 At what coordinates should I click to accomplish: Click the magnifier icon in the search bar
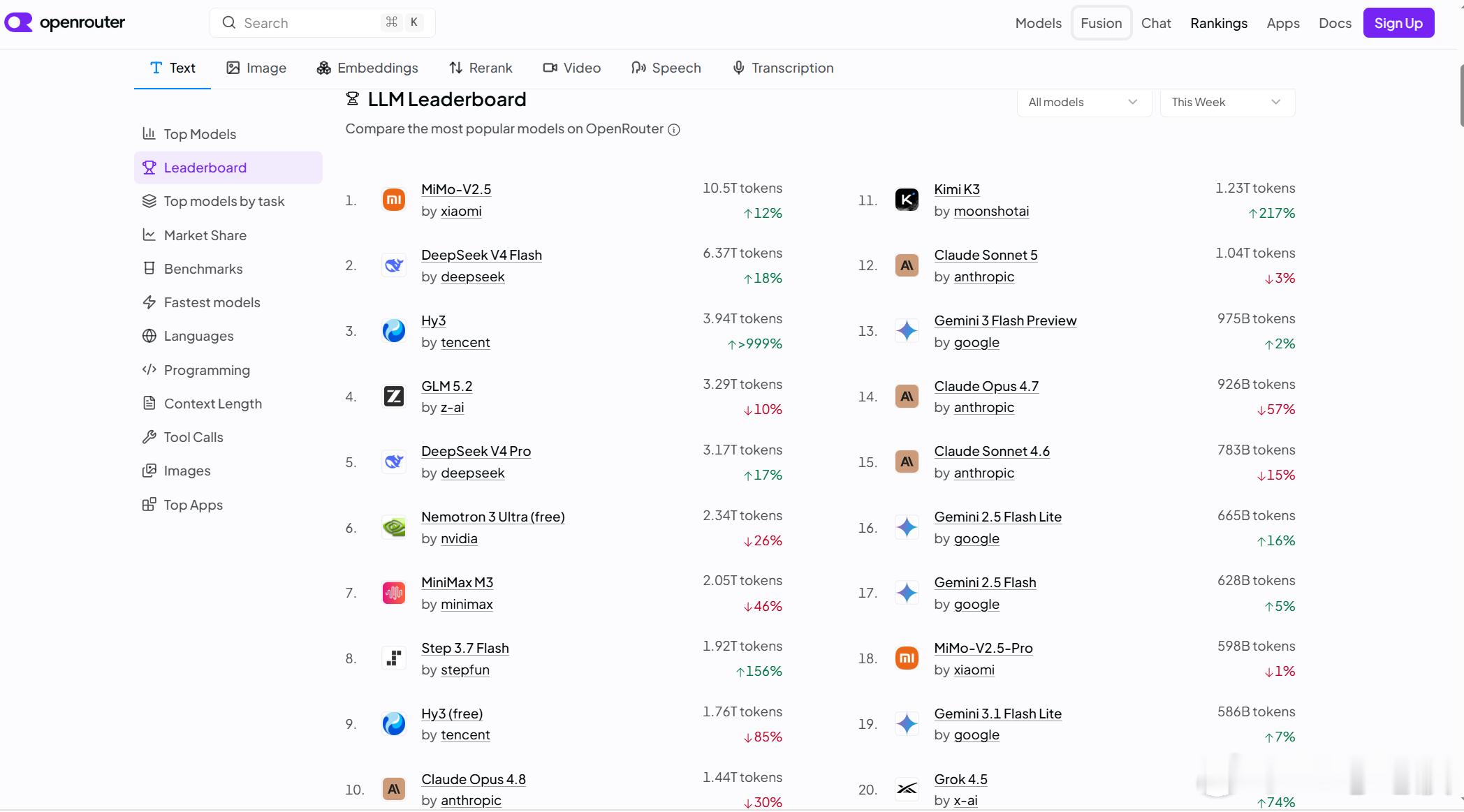click(229, 23)
